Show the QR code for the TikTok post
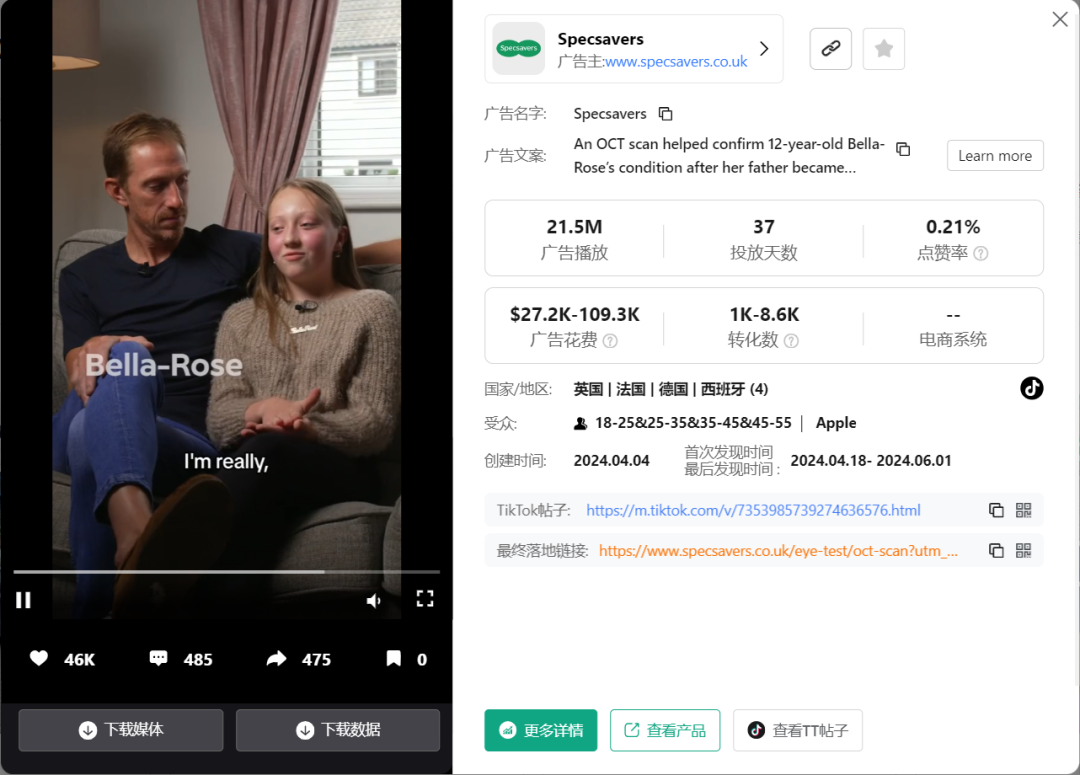 click(1024, 510)
